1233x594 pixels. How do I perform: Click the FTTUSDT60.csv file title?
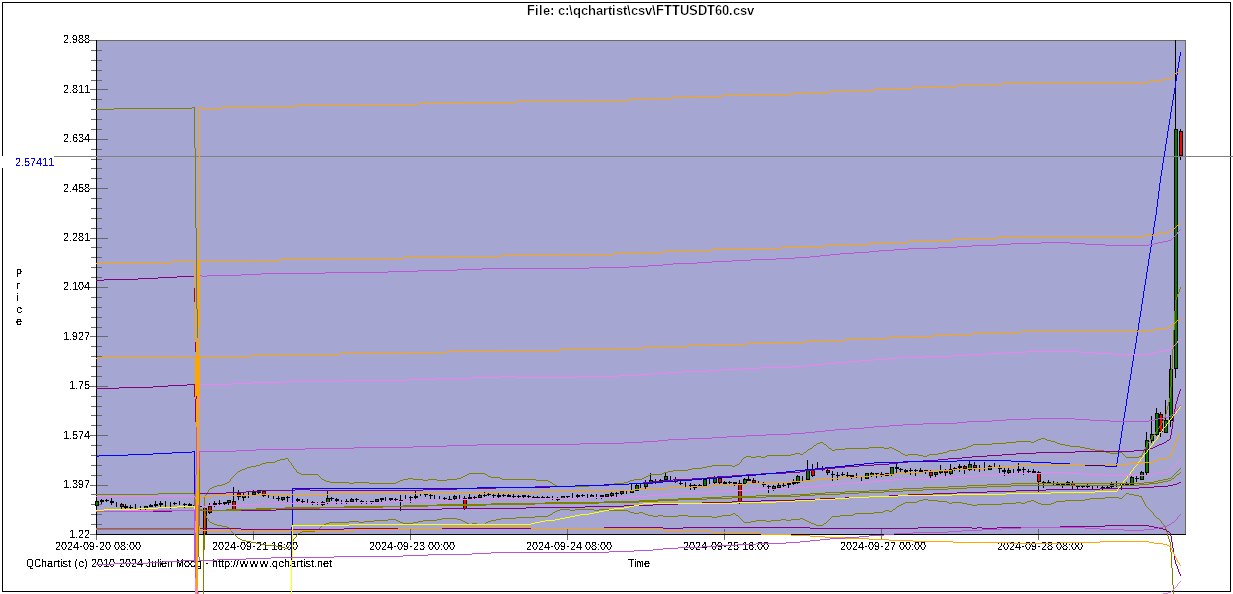point(640,10)
